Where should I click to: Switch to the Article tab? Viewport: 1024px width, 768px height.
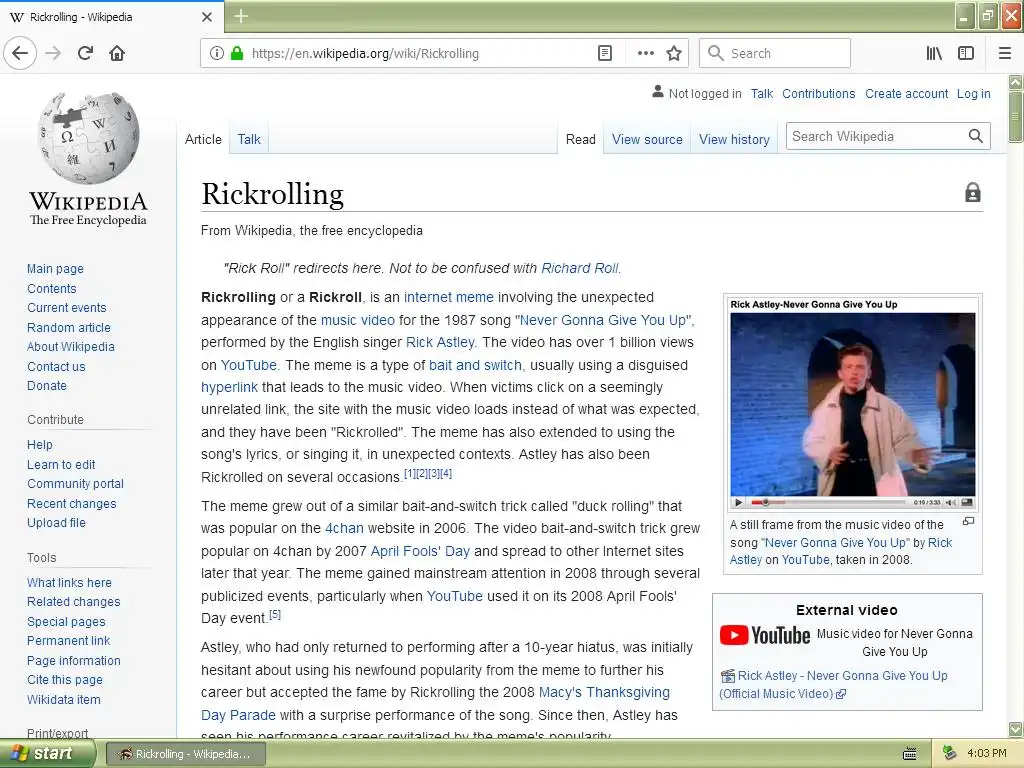tap(203, 139)
